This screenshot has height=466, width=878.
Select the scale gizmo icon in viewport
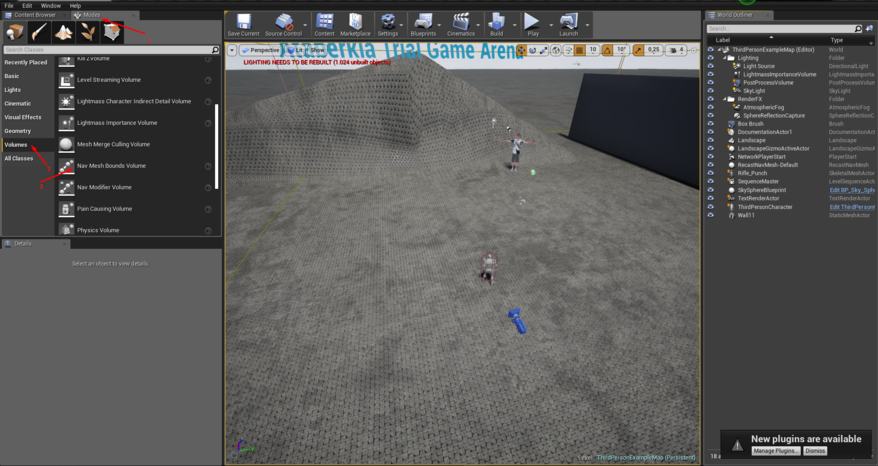tap(543, 50)
